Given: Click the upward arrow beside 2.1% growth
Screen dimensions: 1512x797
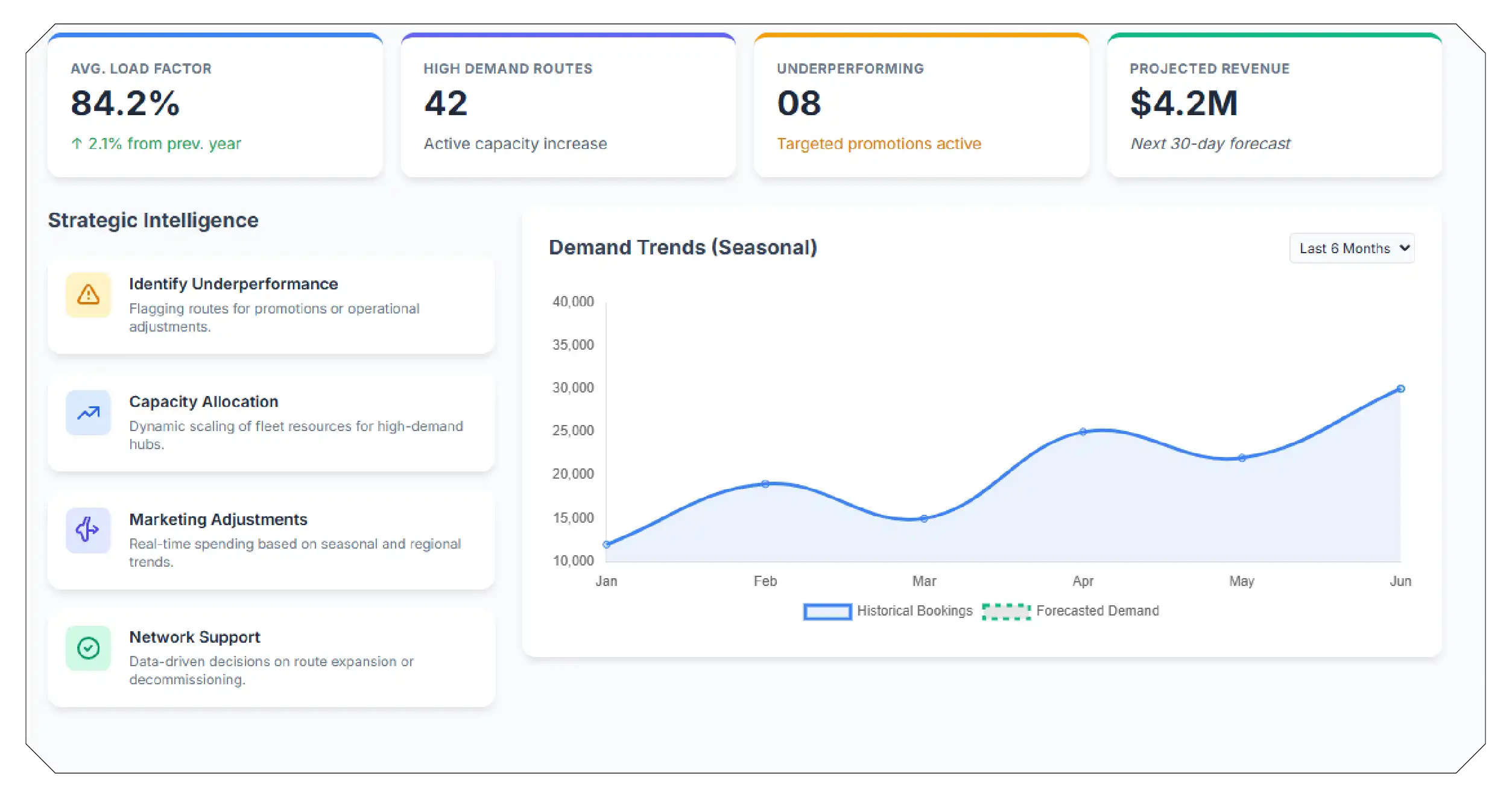Looking at the screenshot, I should 77,143.
